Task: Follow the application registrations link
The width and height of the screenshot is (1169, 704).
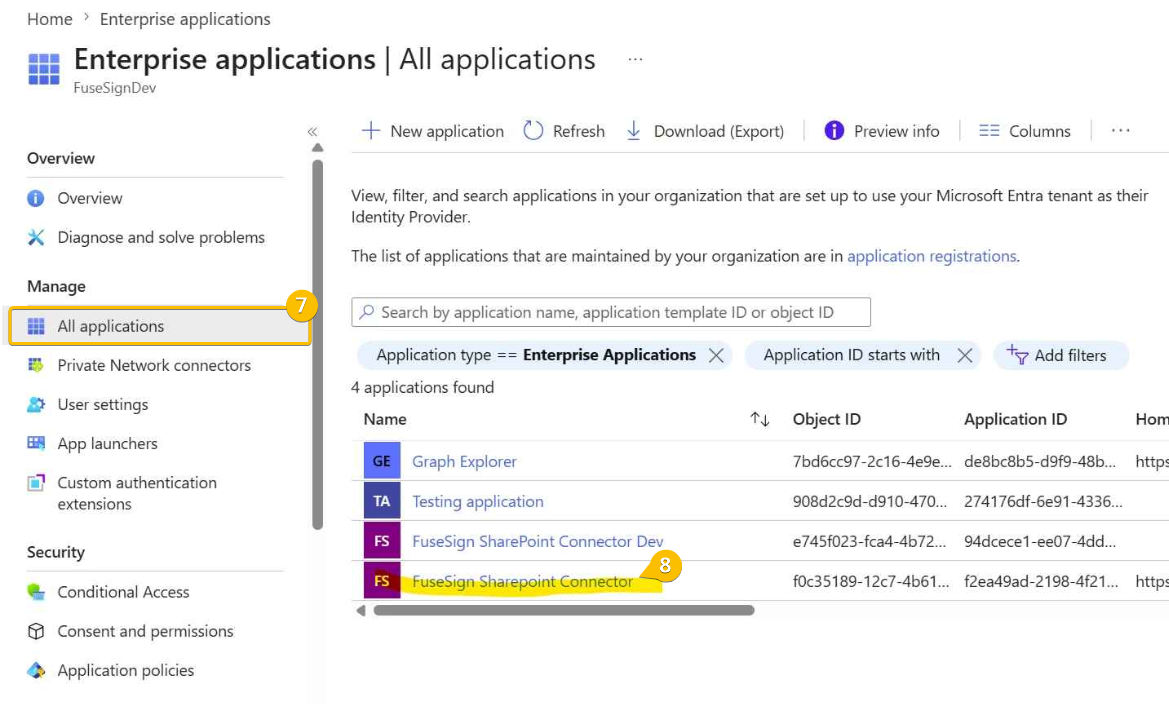Action: click(x=931, y=256)
